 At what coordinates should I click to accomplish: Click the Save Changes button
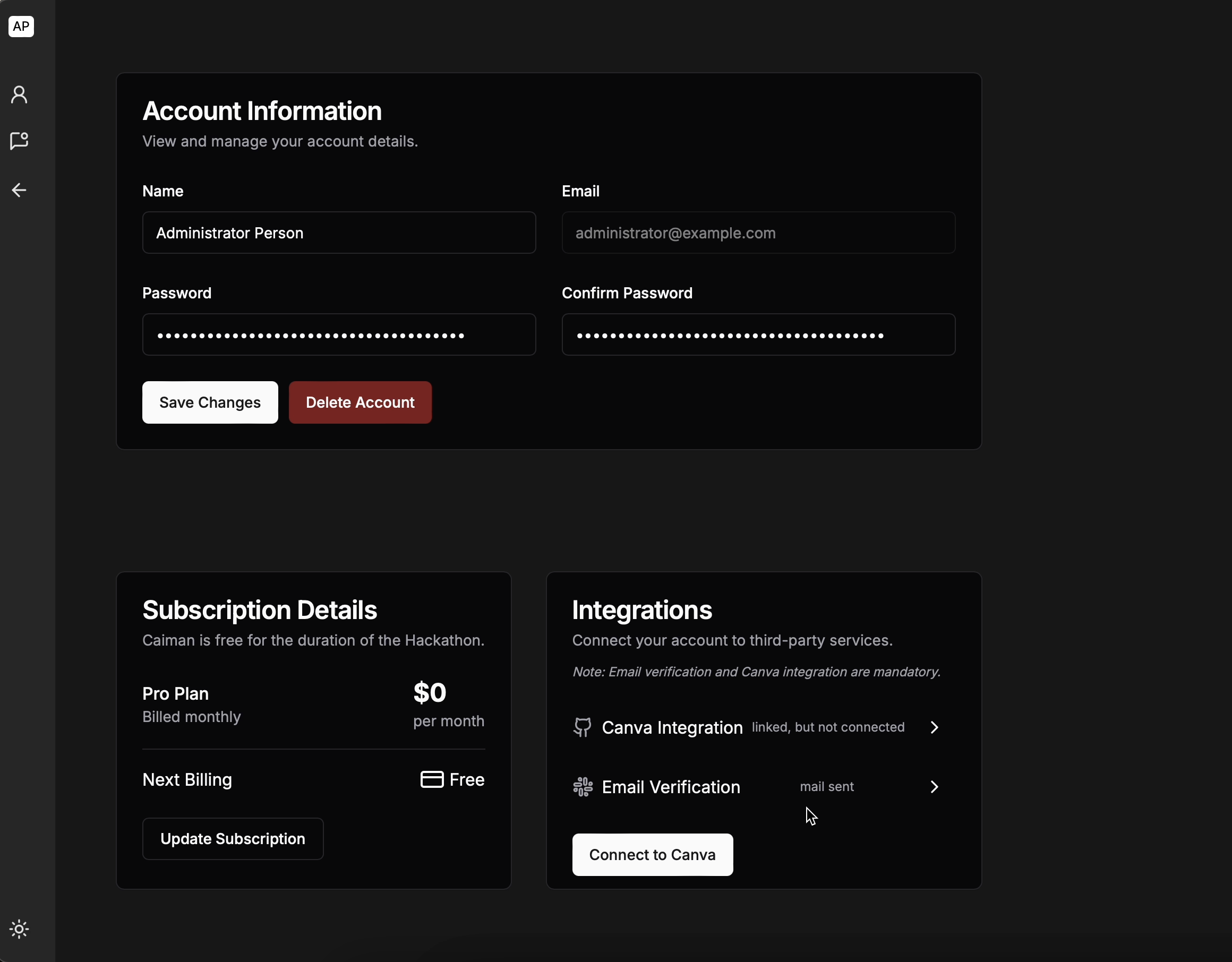210,402
